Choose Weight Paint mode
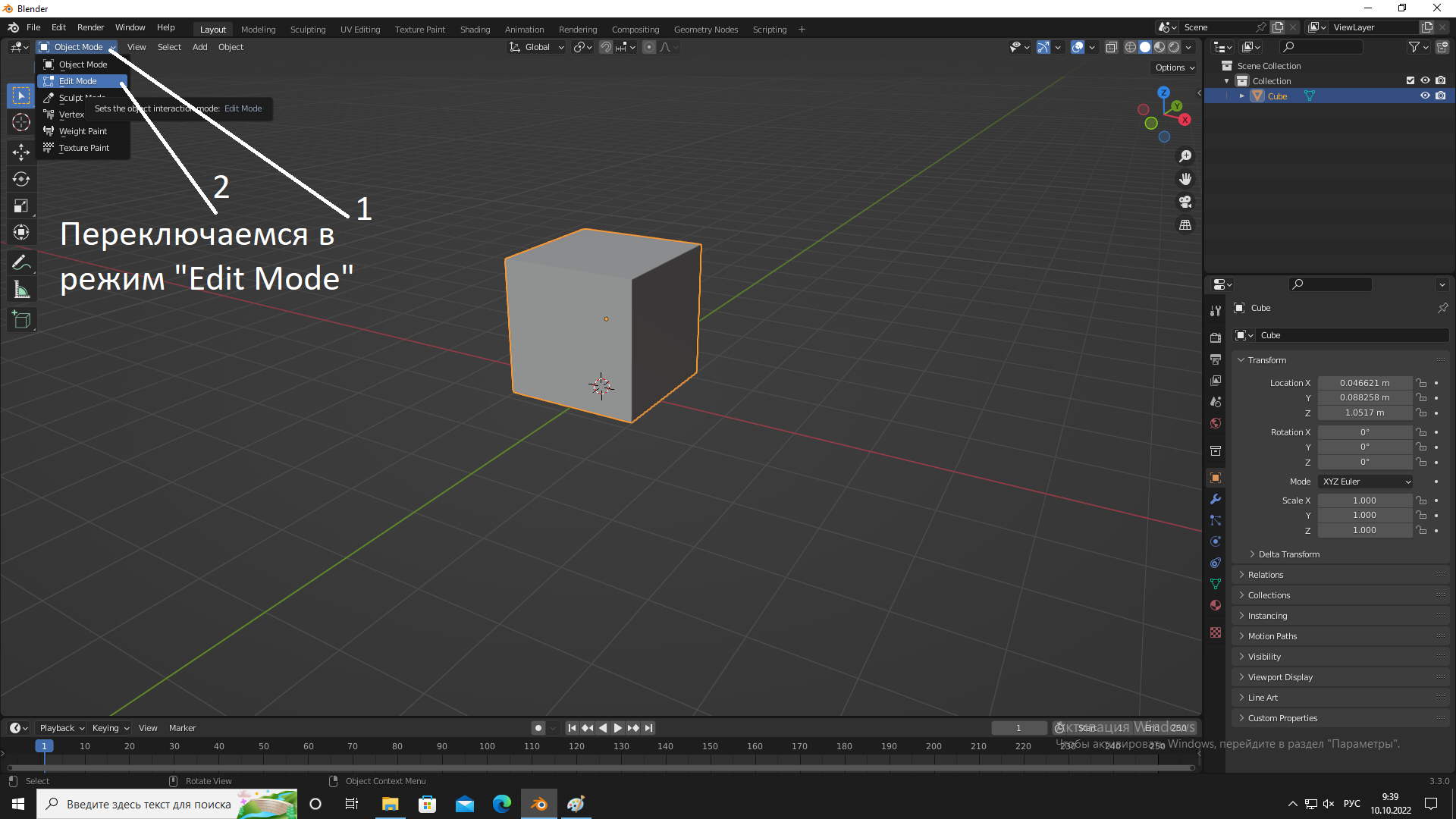The height and width of the screenshot is (819, 1456). [83, 131]
